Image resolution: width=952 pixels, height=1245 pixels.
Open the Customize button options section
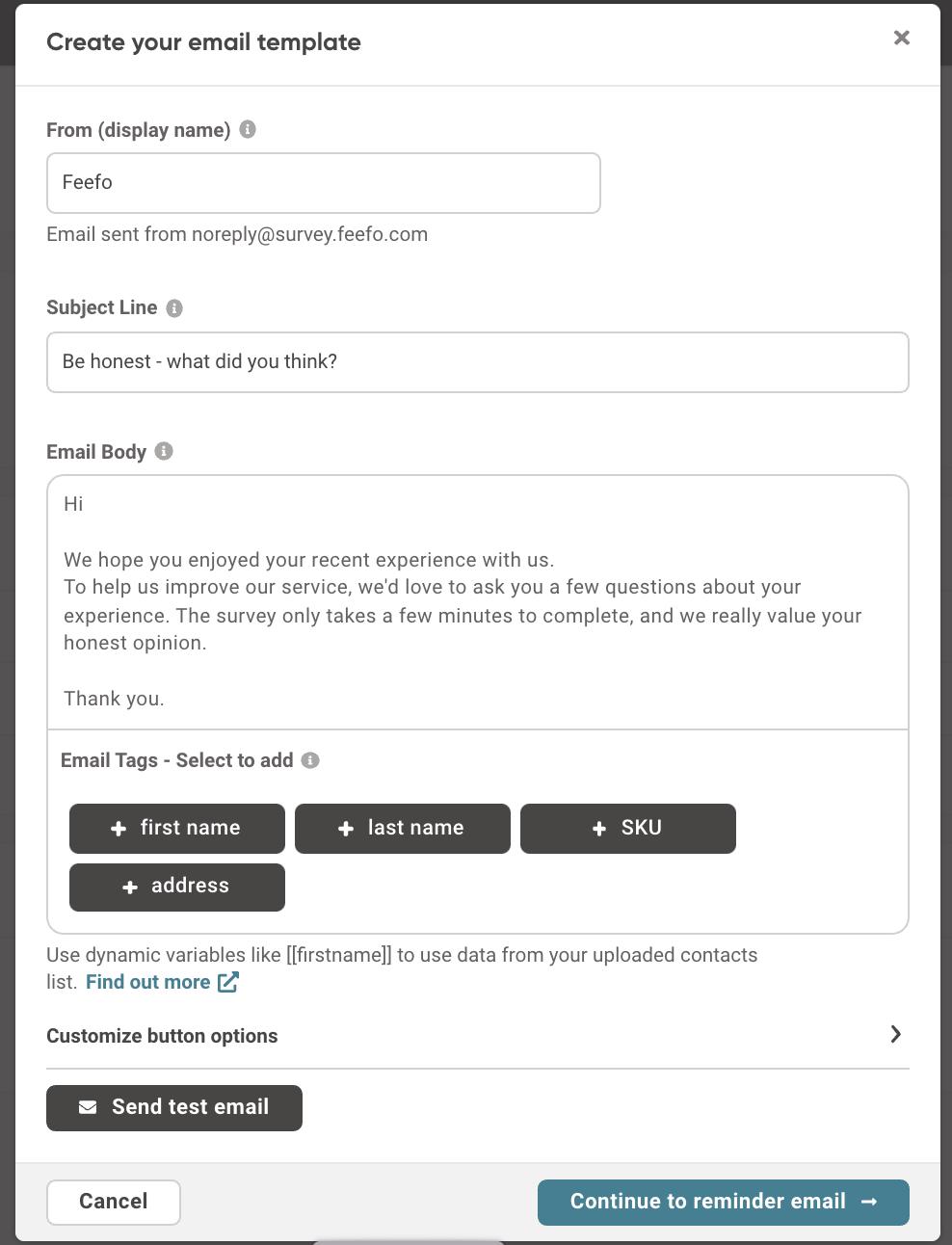[x=162, y=1036]
